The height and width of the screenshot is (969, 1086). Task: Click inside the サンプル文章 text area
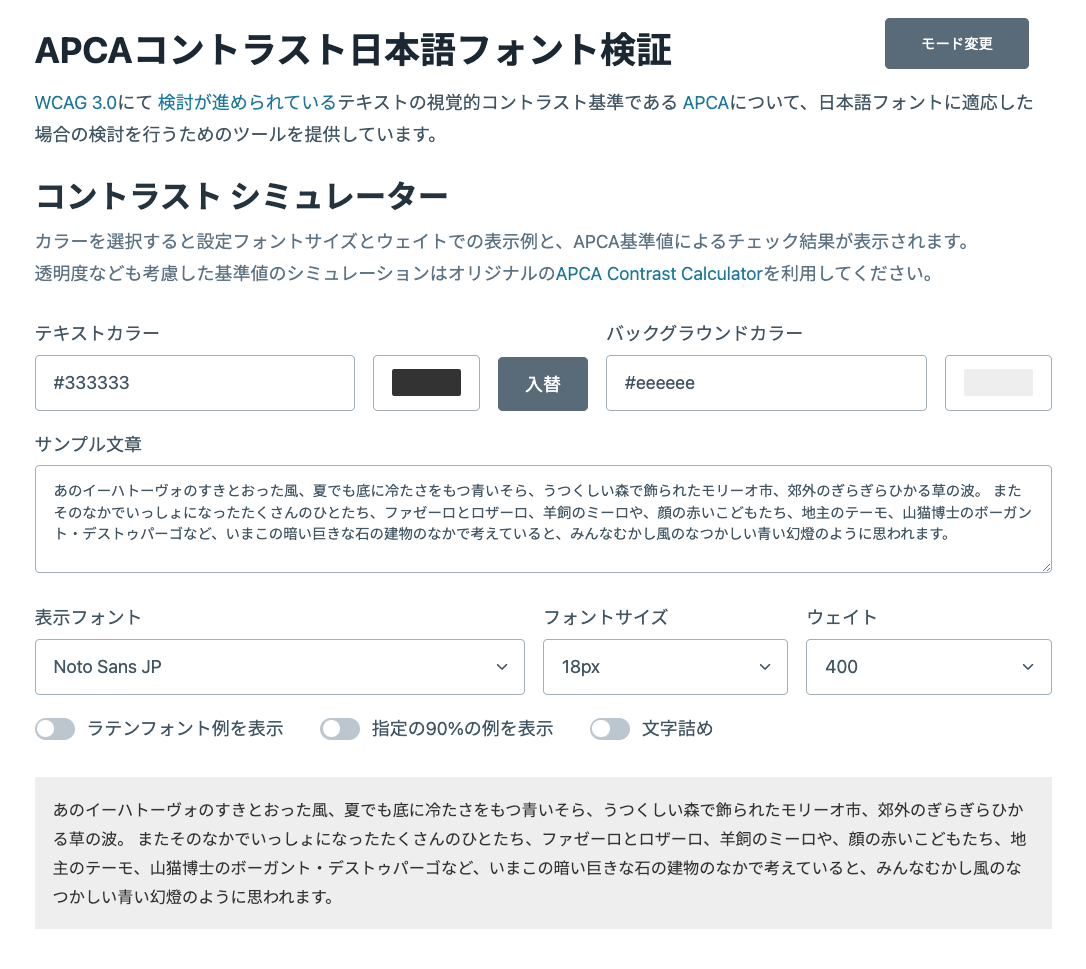543,518
